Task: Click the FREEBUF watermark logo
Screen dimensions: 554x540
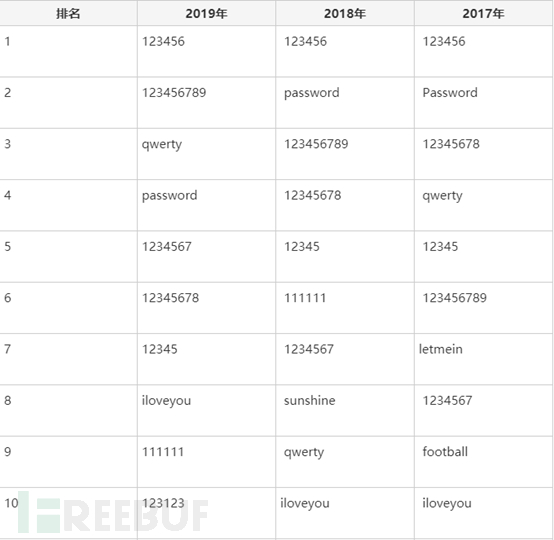Action: pos(113,512)
